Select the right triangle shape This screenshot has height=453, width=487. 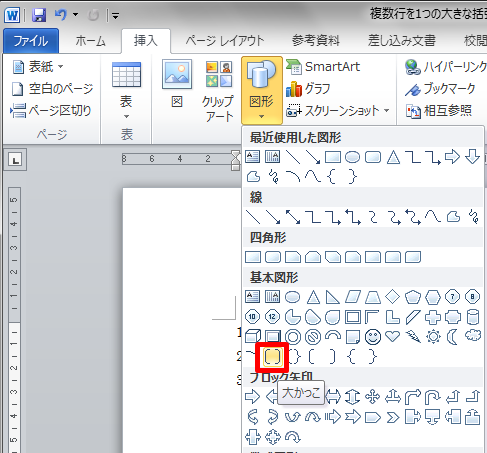[332, 297]
